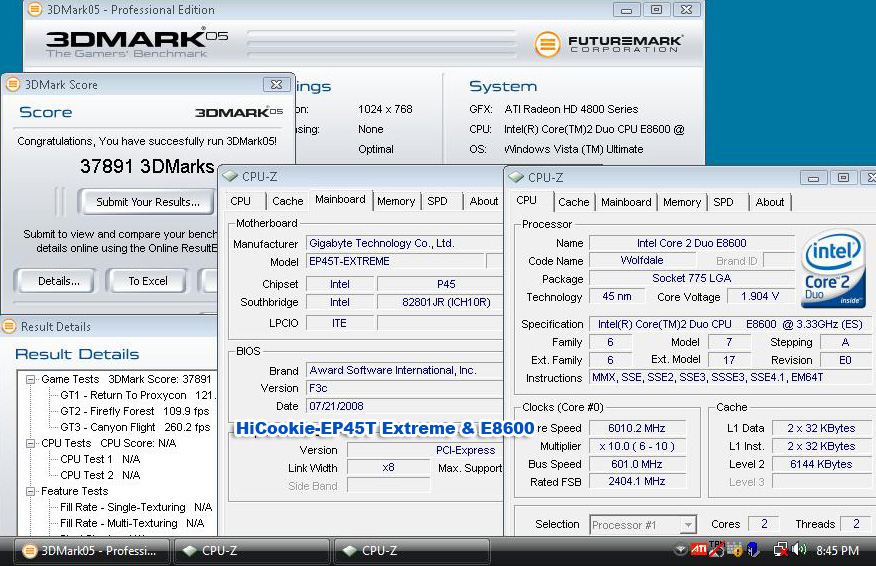Collapse the Feature Tests tree node
This screenshot has height=566, width=876.
click(x=31, y=492)
